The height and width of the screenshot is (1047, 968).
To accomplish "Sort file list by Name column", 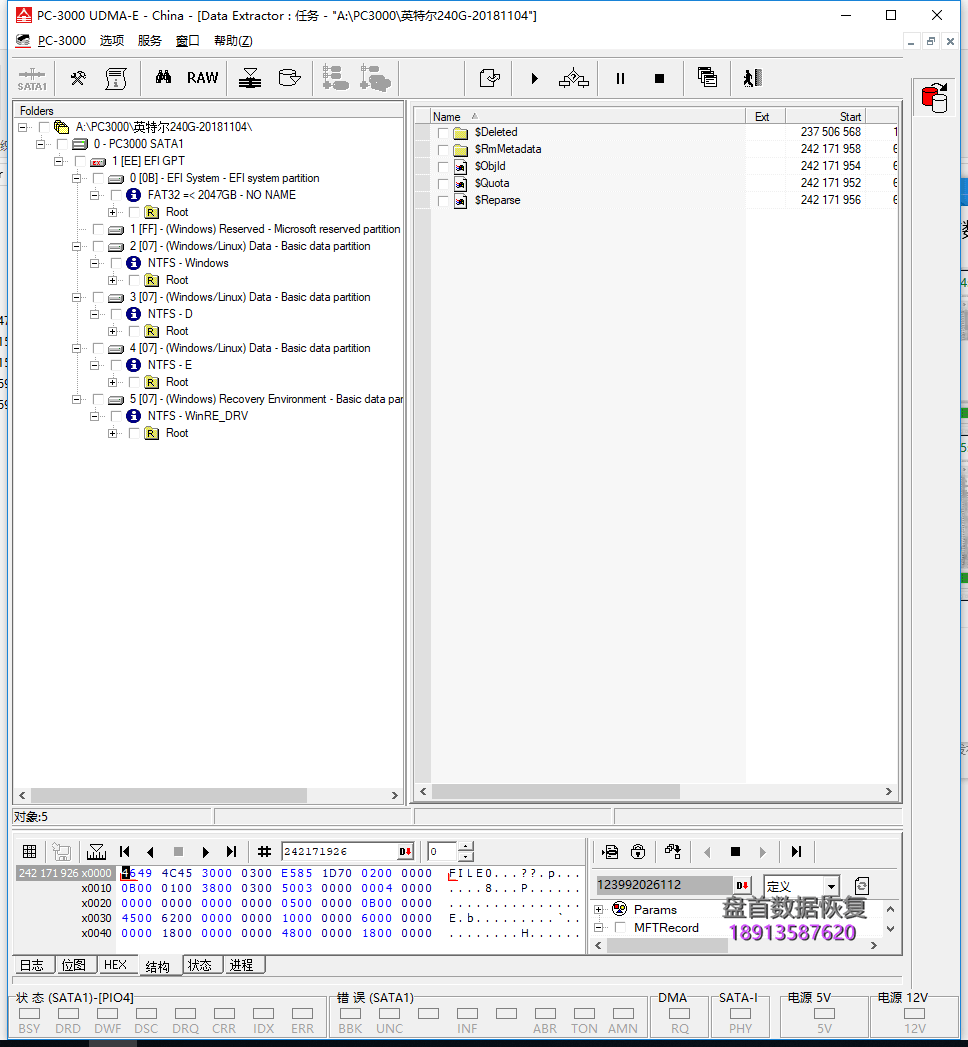I will pyautogui.click(x=587, y=117).
